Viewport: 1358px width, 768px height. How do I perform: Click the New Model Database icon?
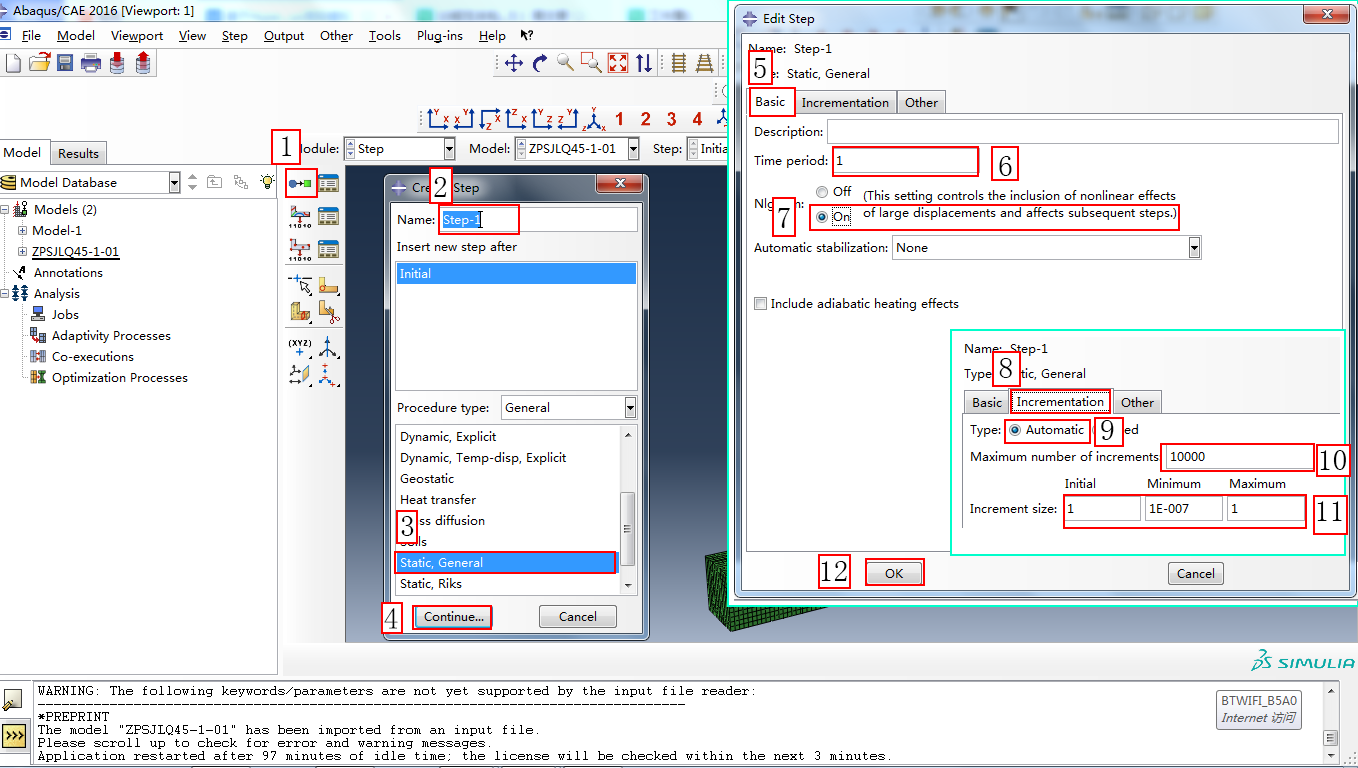(x=13, y=63)
